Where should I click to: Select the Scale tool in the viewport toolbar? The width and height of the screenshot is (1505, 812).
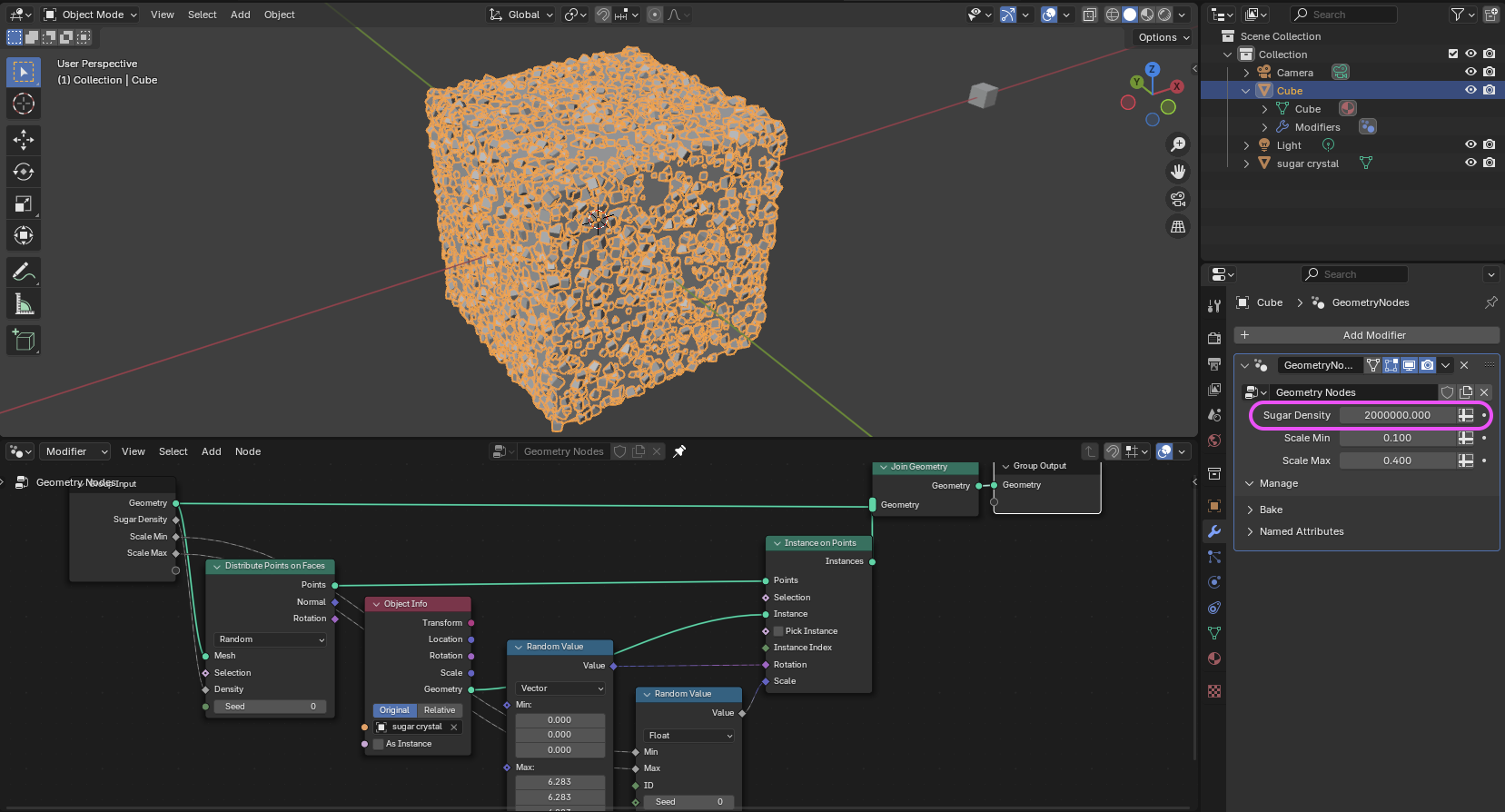click(x=24, y=203)
